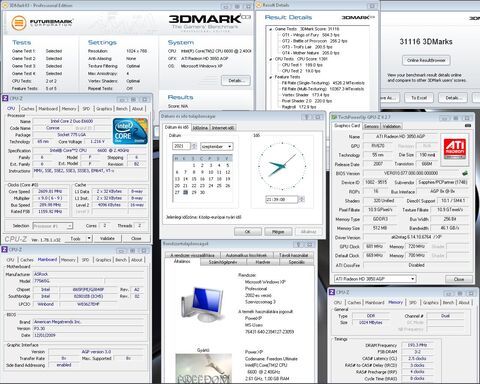The image size is (480, 384).
Task: Click the screenshot camera icon in GPU-Z
Action: click(x=468, y=126)
